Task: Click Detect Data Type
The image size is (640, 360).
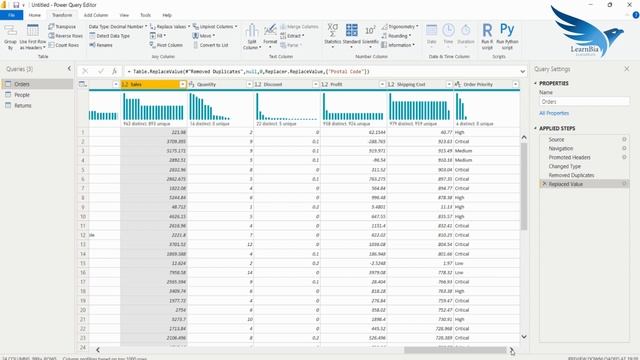Action: pyautogui.click(x=109, y=36)
